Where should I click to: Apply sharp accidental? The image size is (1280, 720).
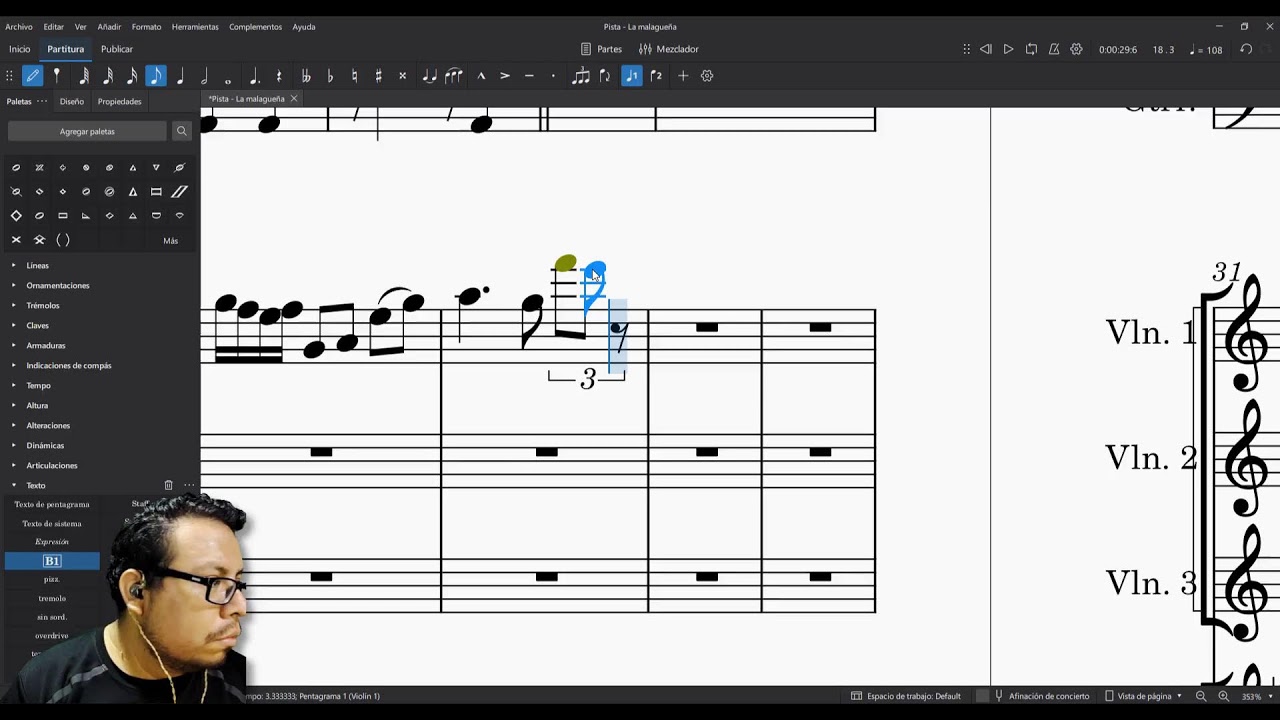pos(378,76)
